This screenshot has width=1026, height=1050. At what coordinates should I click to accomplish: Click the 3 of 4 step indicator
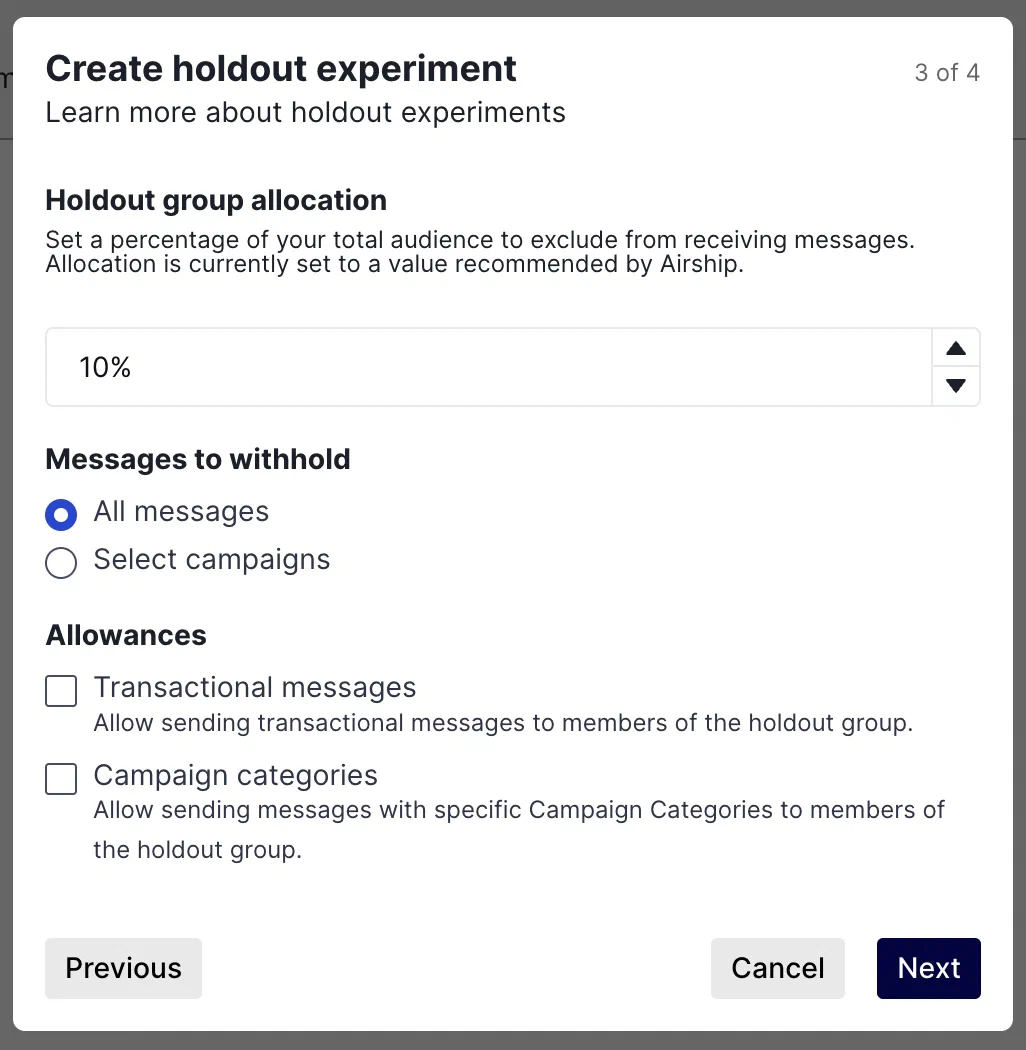coord(946,73)
